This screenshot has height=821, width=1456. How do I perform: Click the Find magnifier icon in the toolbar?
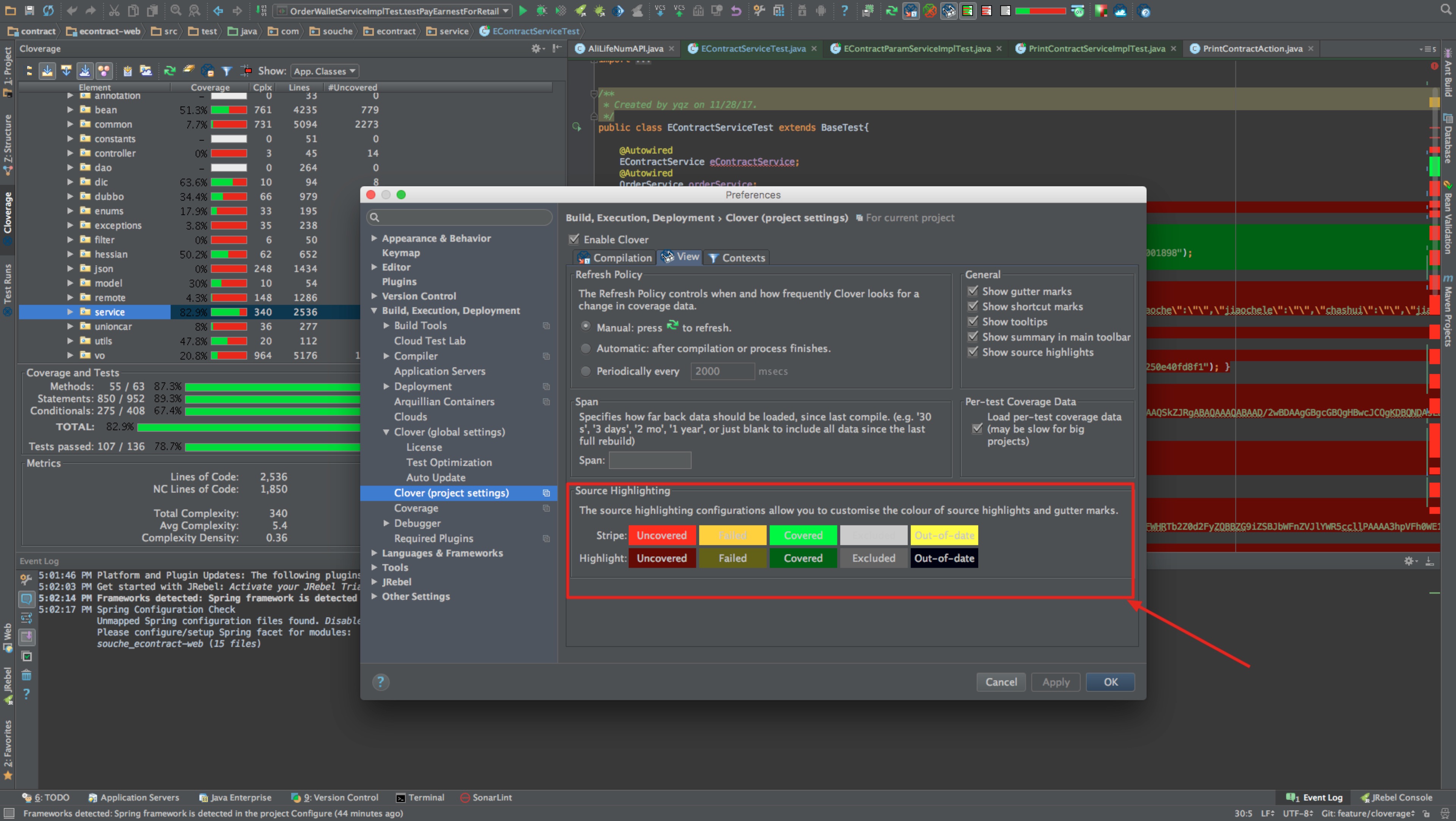coord(176,11)
